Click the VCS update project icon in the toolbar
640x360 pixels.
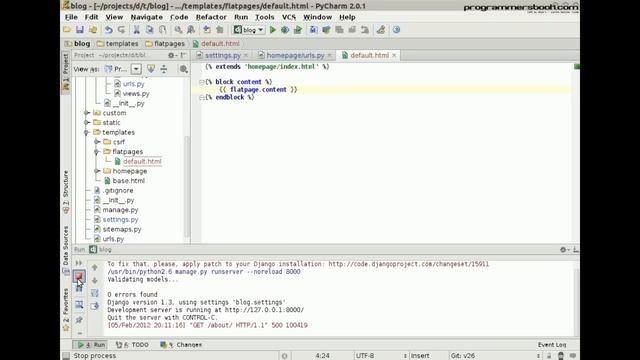(x=313, y=30)
